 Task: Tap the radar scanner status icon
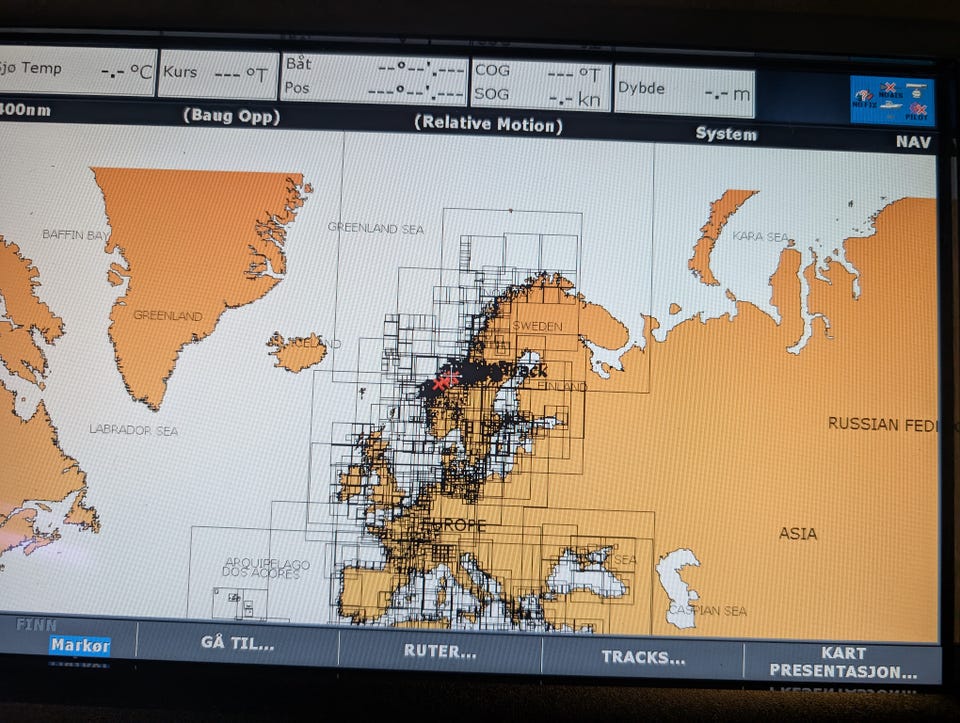[916, 91]
